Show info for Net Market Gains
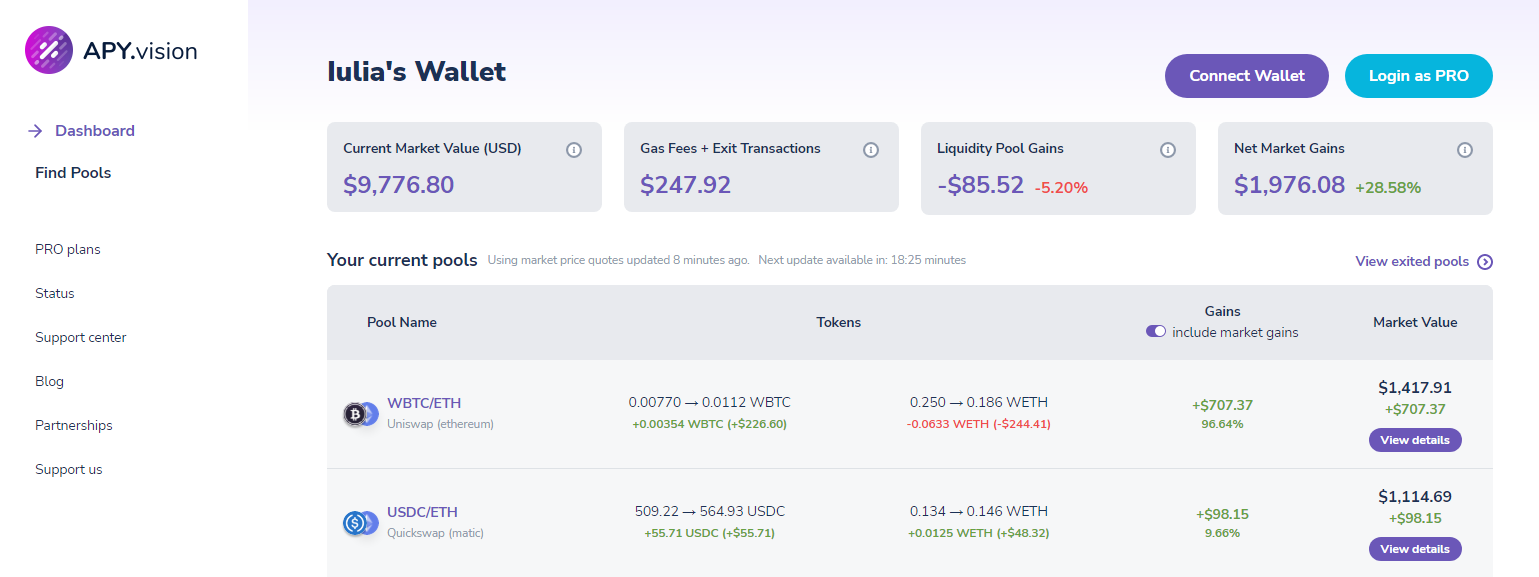Viewport: 1539px width, 577px height. (x=1465, y=150)
